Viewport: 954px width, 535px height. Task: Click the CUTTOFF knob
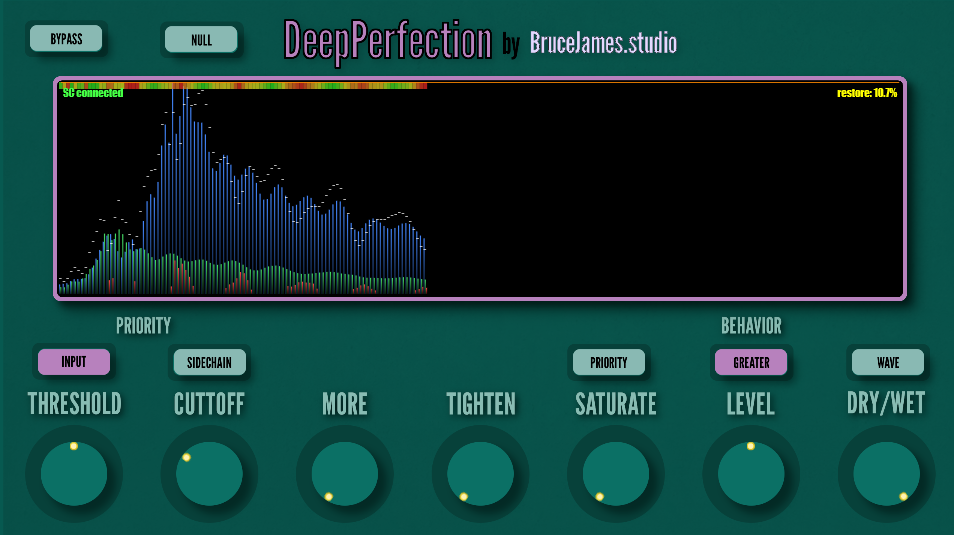209,474
